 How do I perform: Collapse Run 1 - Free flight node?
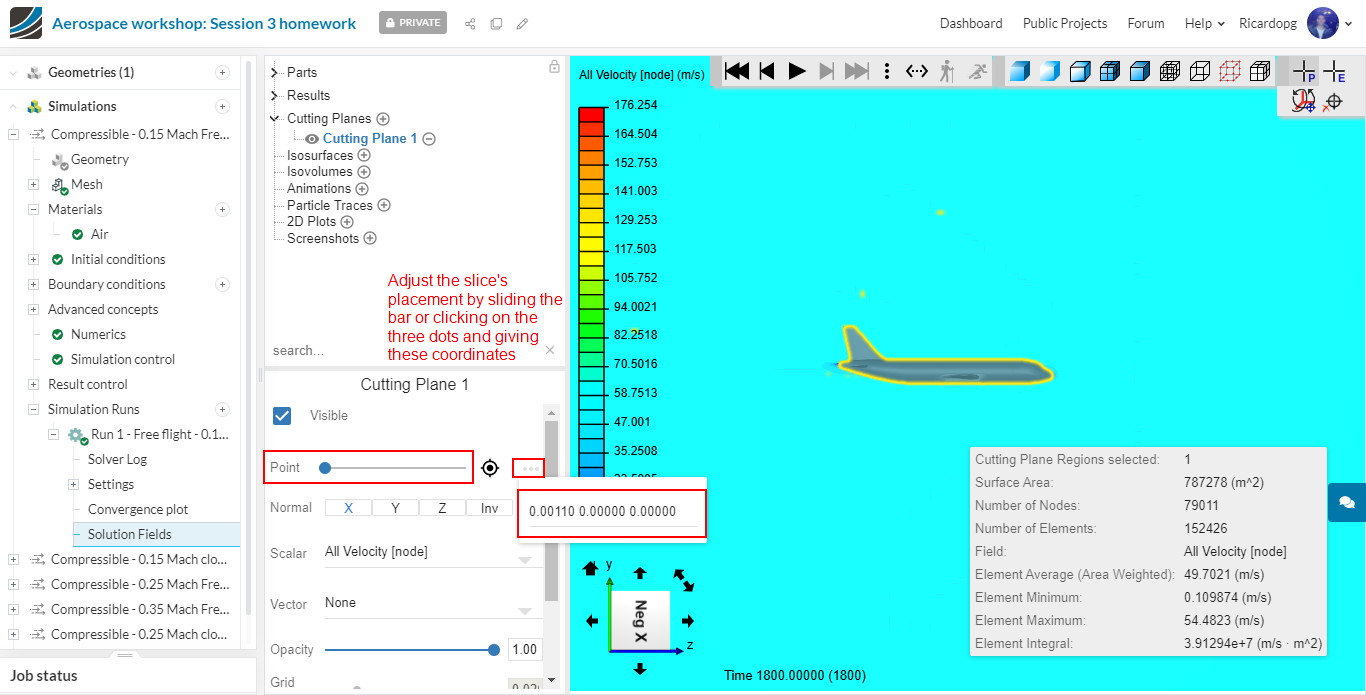click(x=53, y=434)
